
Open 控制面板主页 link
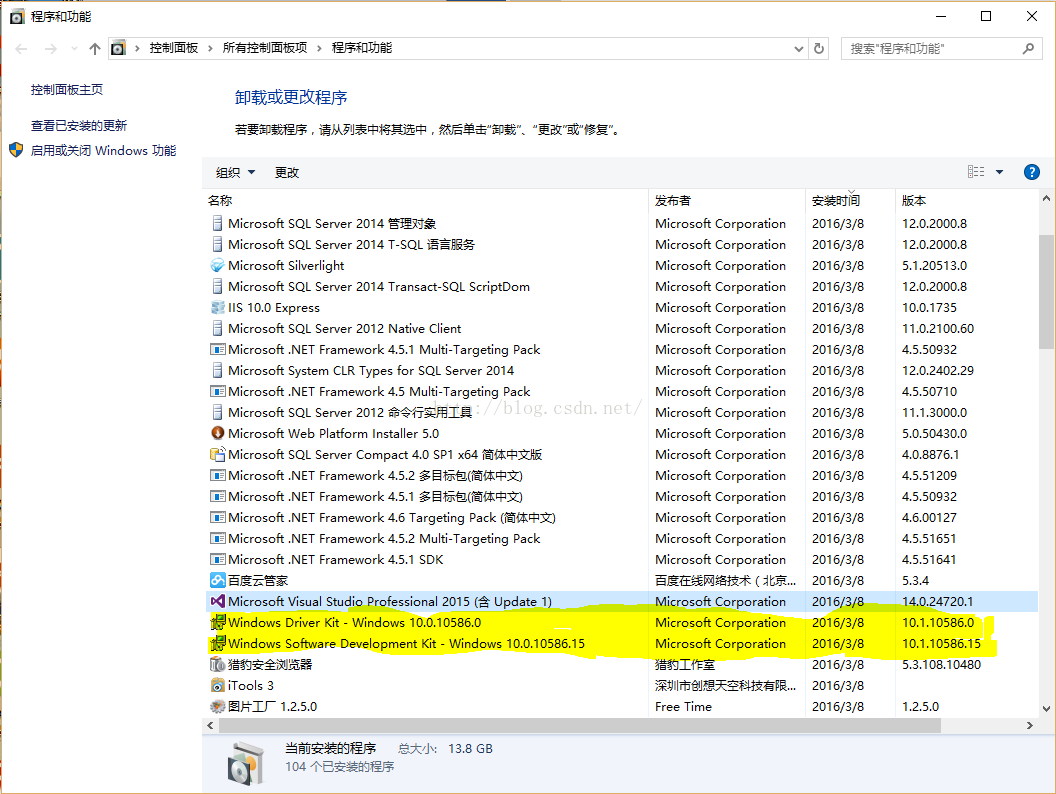(x=67, y=90)
